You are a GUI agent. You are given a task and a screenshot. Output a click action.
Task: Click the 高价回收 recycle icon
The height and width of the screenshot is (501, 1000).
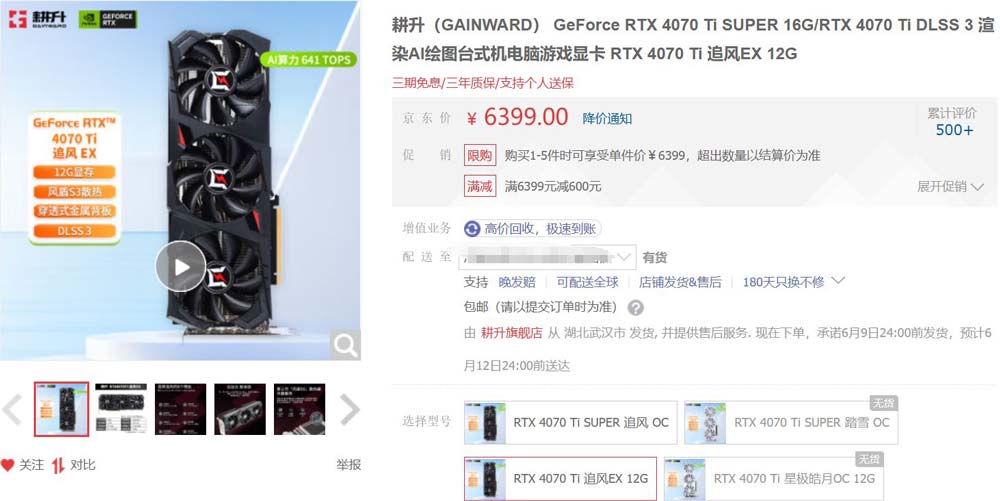pyautogui.click(x=472, y=229)
